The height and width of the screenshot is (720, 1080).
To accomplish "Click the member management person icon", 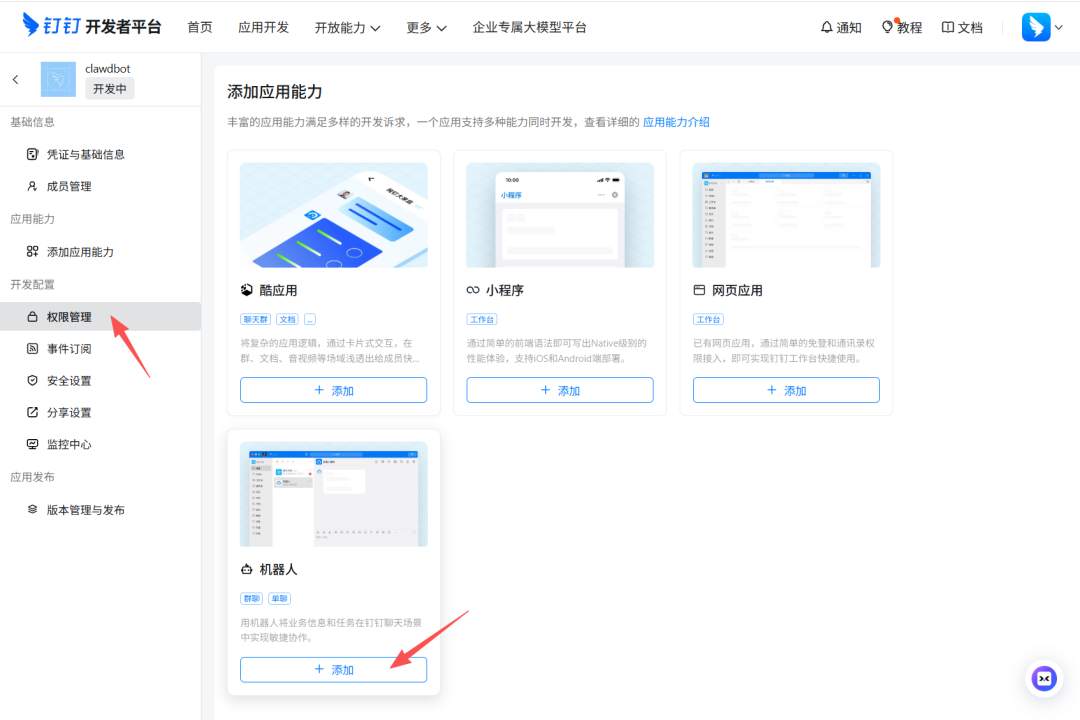I will point(32,186).
